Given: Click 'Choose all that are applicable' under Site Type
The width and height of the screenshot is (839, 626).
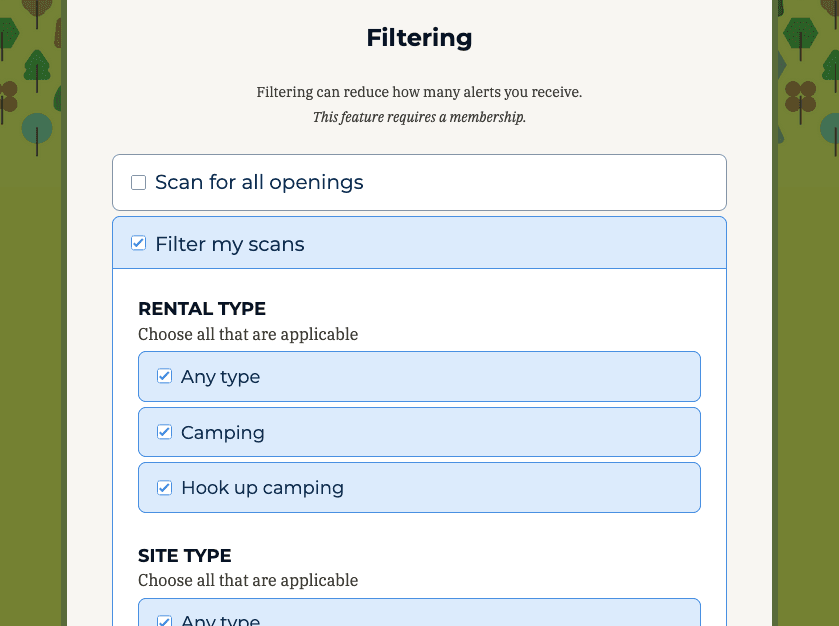Looking at the screenshot, I should click(248, 581).
